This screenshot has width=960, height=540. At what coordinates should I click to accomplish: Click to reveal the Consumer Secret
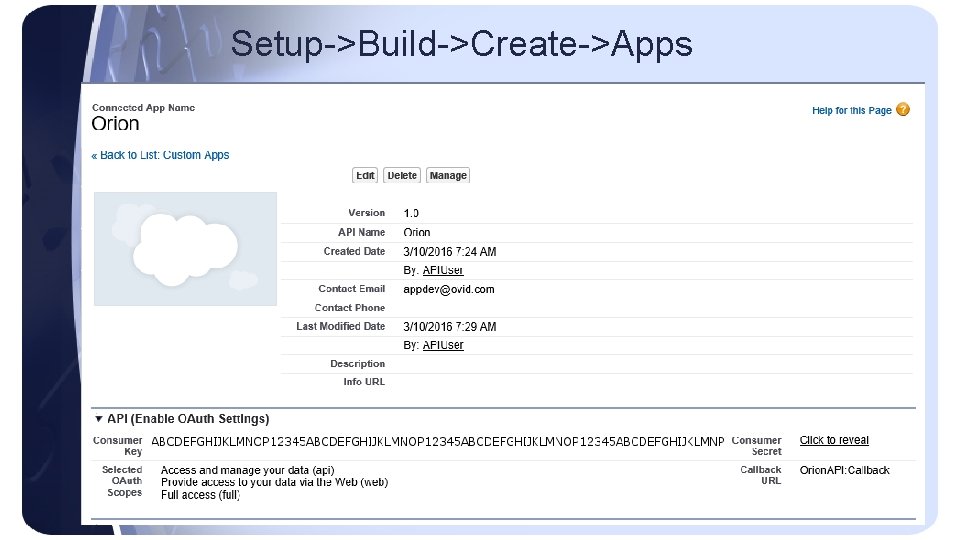pos(834,440)
